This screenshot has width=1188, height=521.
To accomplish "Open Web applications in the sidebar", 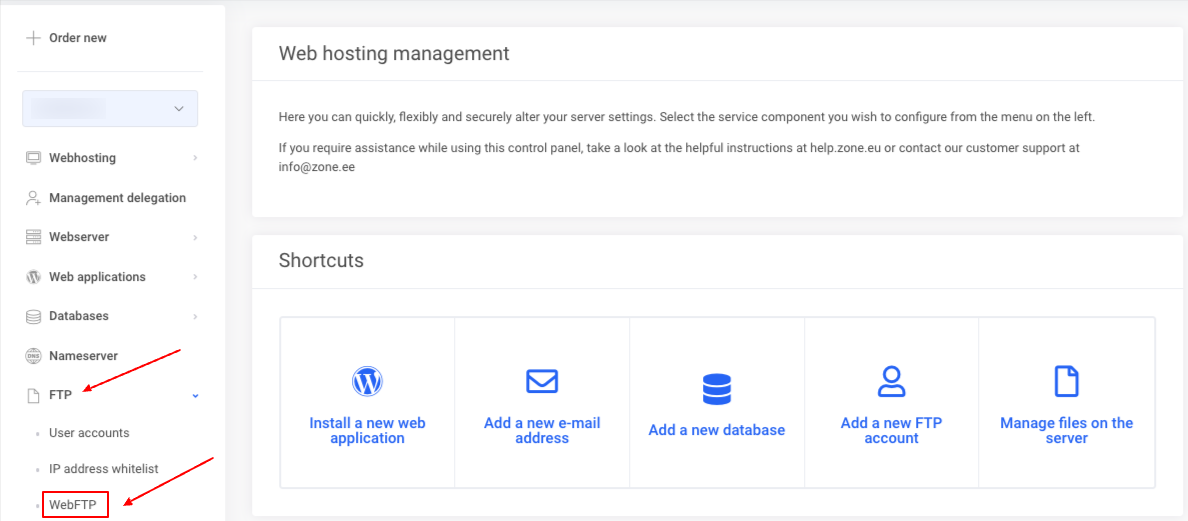I will pos(97,277).
